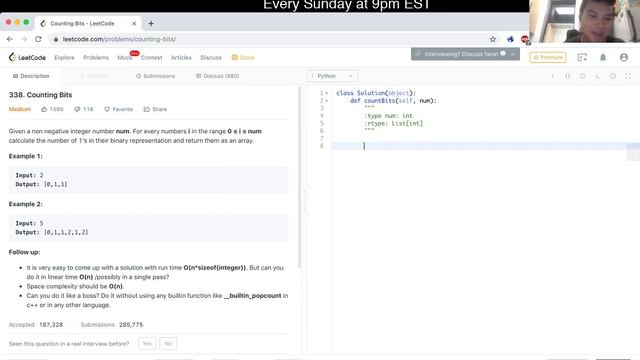
Task: Click the Interviewing? Discuss here banner
Action: coord(465,54)
